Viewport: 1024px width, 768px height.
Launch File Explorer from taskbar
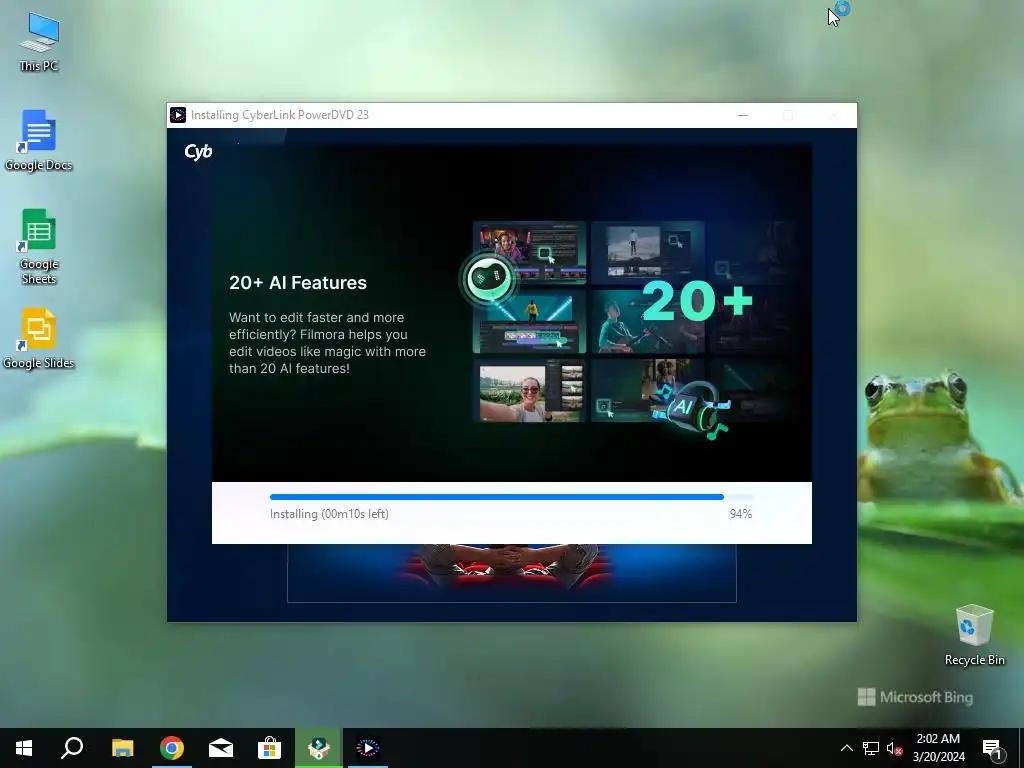(x=122, y=748)
